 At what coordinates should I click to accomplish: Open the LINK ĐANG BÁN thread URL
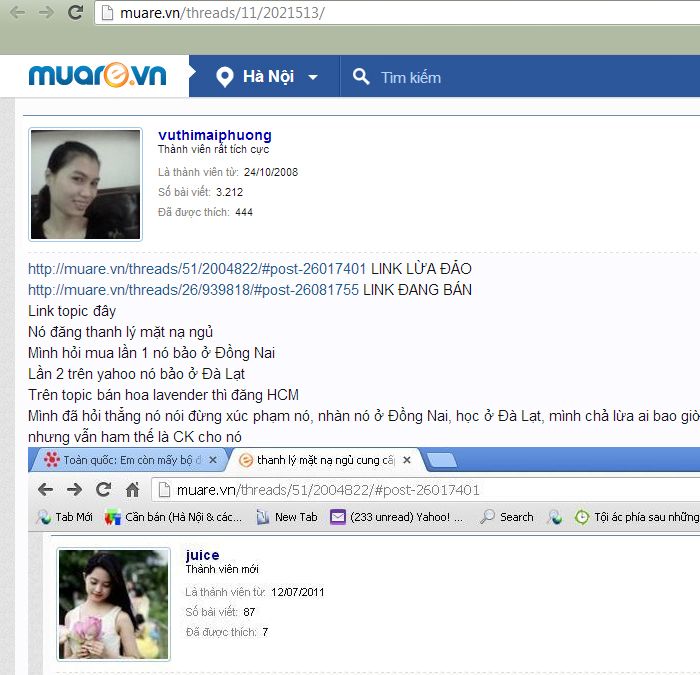[x=193, y=290]
